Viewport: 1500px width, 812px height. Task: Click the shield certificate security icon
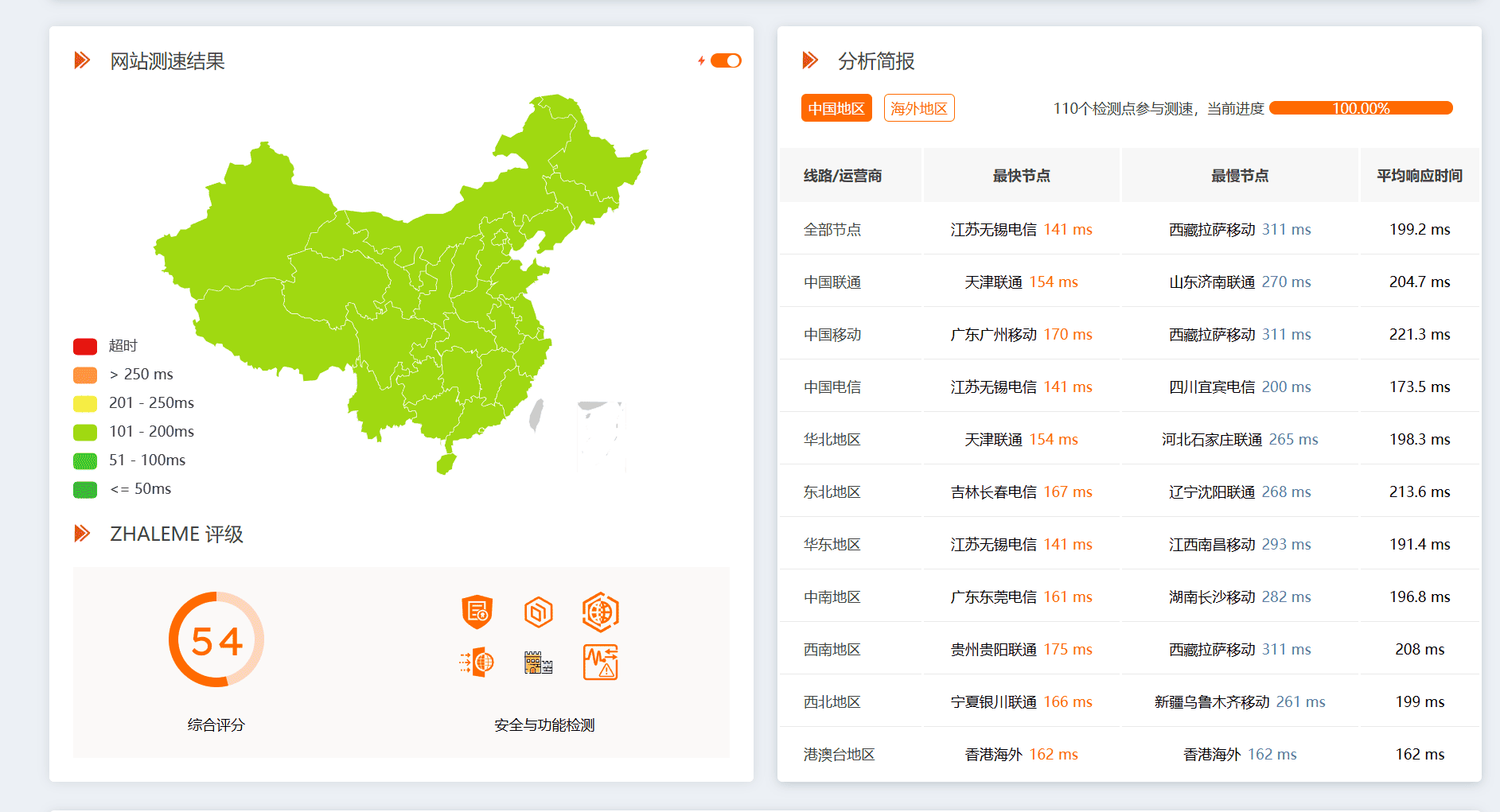477,612
